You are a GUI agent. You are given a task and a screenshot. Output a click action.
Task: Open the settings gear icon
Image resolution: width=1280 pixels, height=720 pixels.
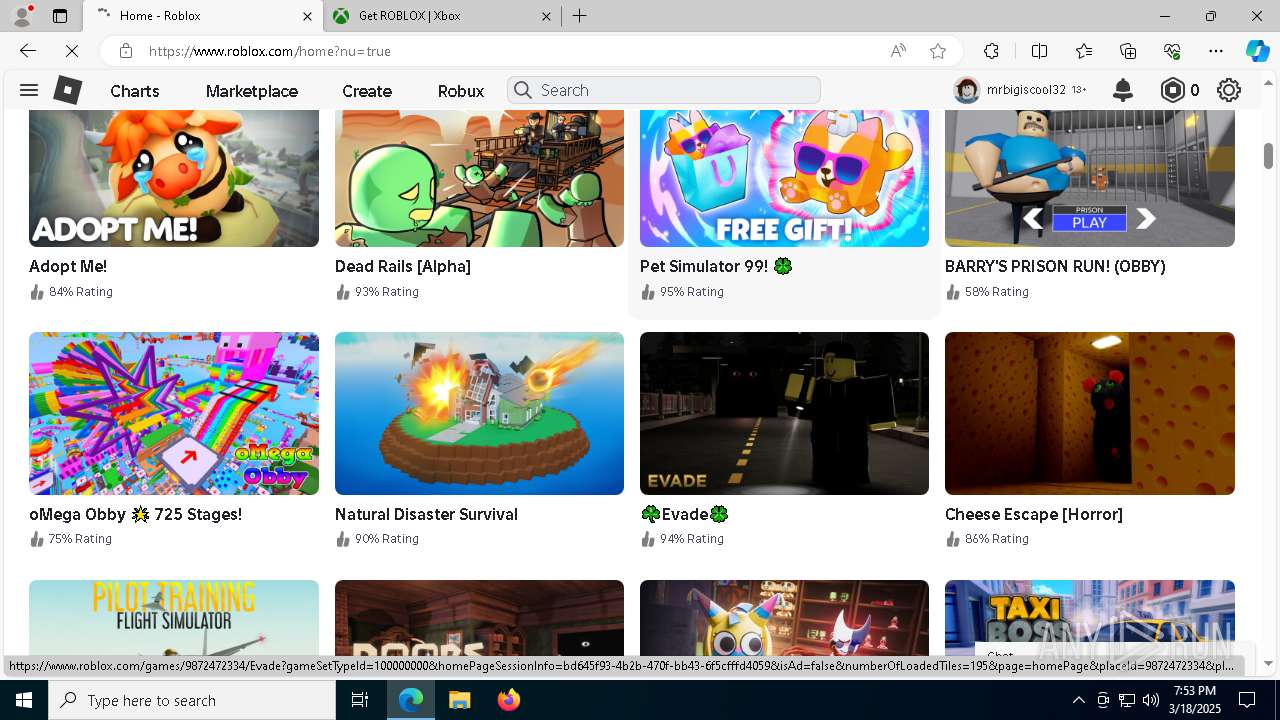[1229, 90]
